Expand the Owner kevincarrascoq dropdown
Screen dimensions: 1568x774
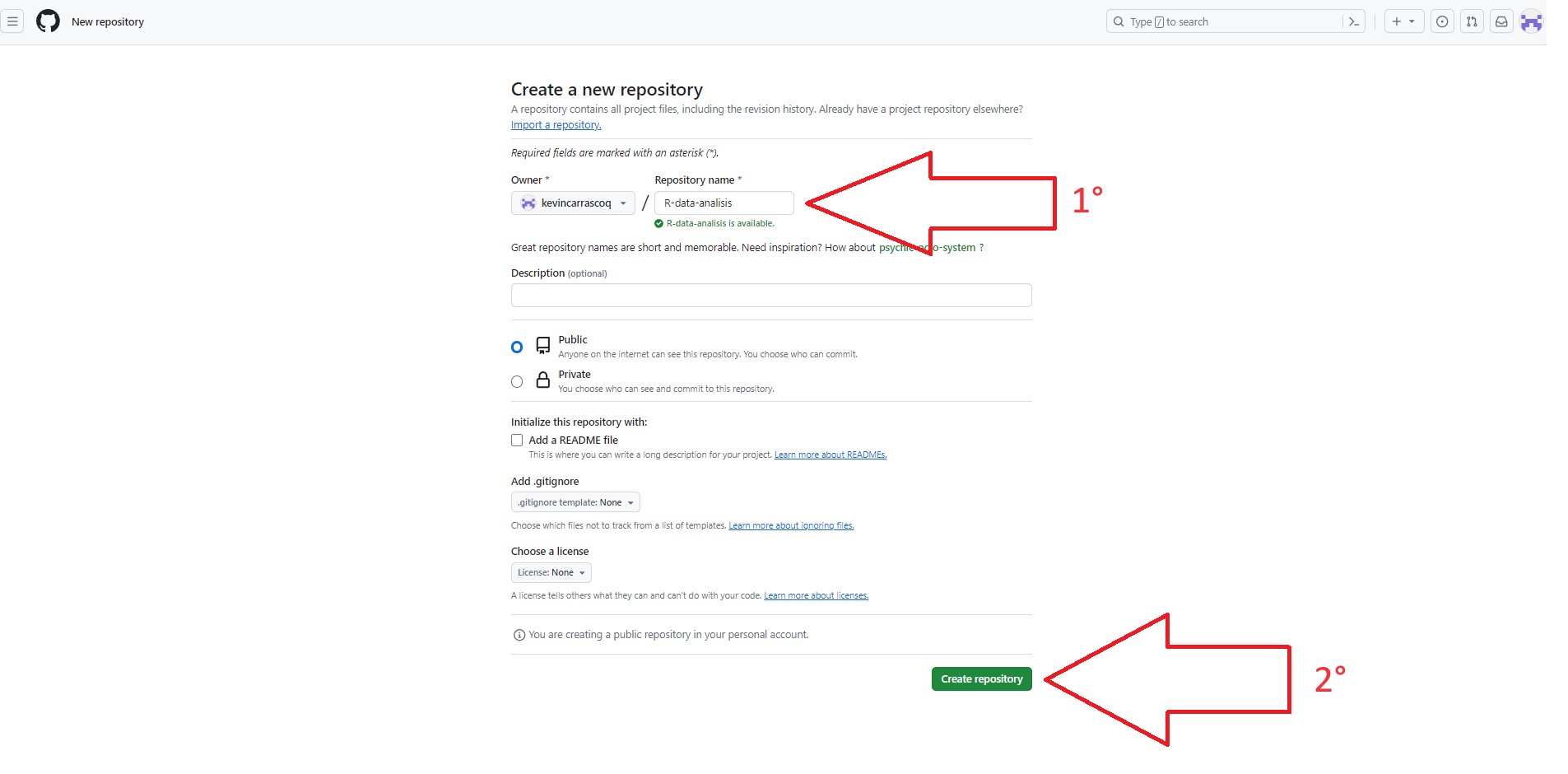573,203
